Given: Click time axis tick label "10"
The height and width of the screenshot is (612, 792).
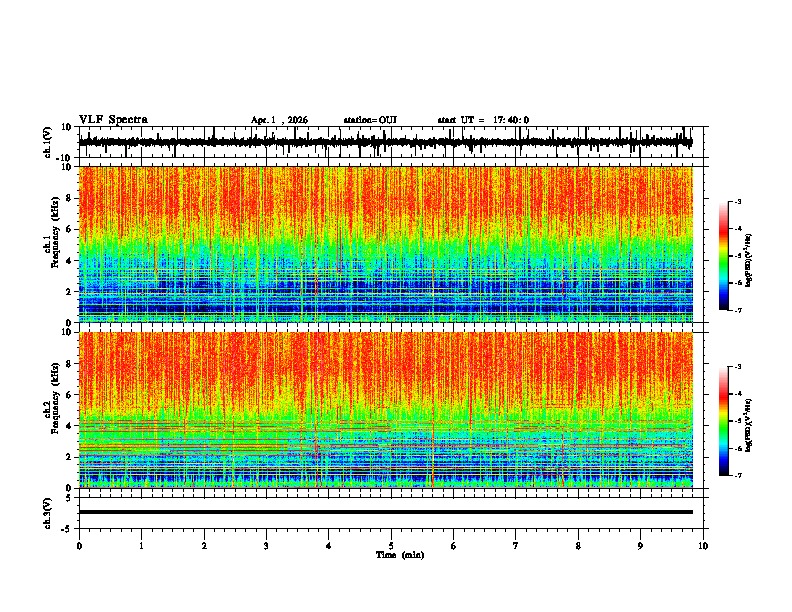Looking at the screenshot, I should [703, 546].
